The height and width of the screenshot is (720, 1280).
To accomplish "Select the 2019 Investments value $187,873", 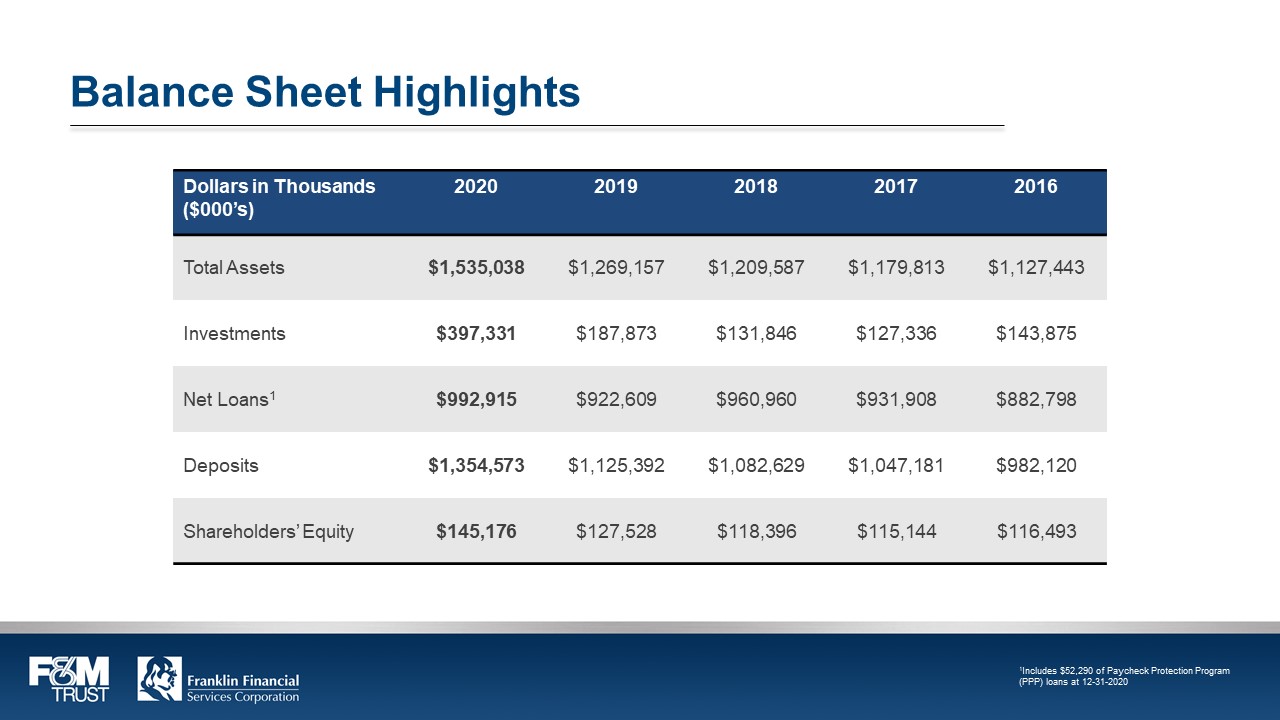I will pyautogui.click(x=616, y=334).
